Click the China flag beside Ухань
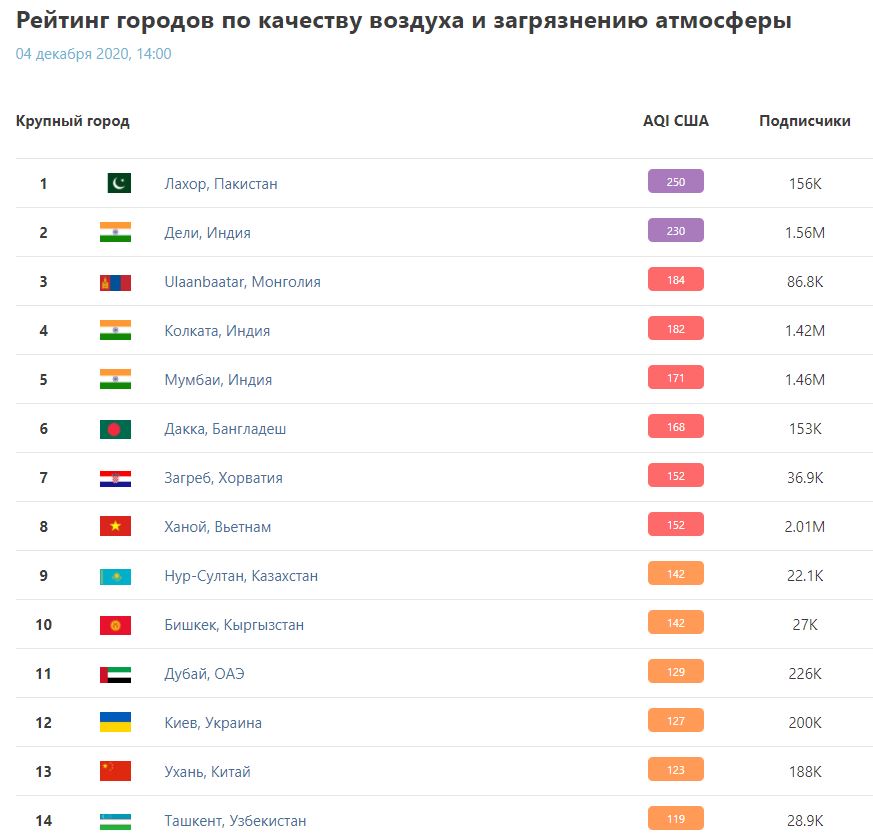 tap(115, 772)
